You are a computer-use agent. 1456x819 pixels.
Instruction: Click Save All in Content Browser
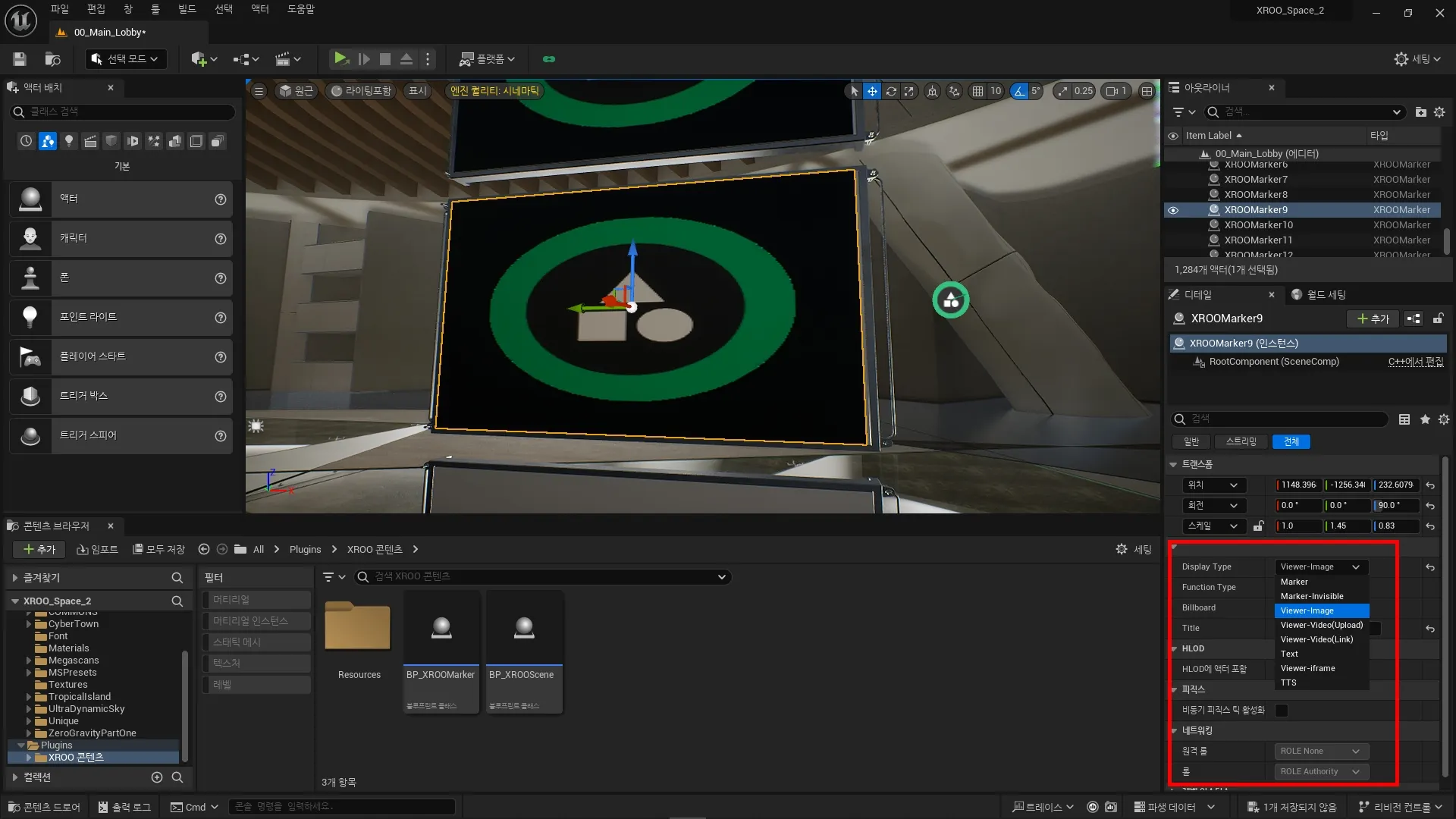coord(158,549)
